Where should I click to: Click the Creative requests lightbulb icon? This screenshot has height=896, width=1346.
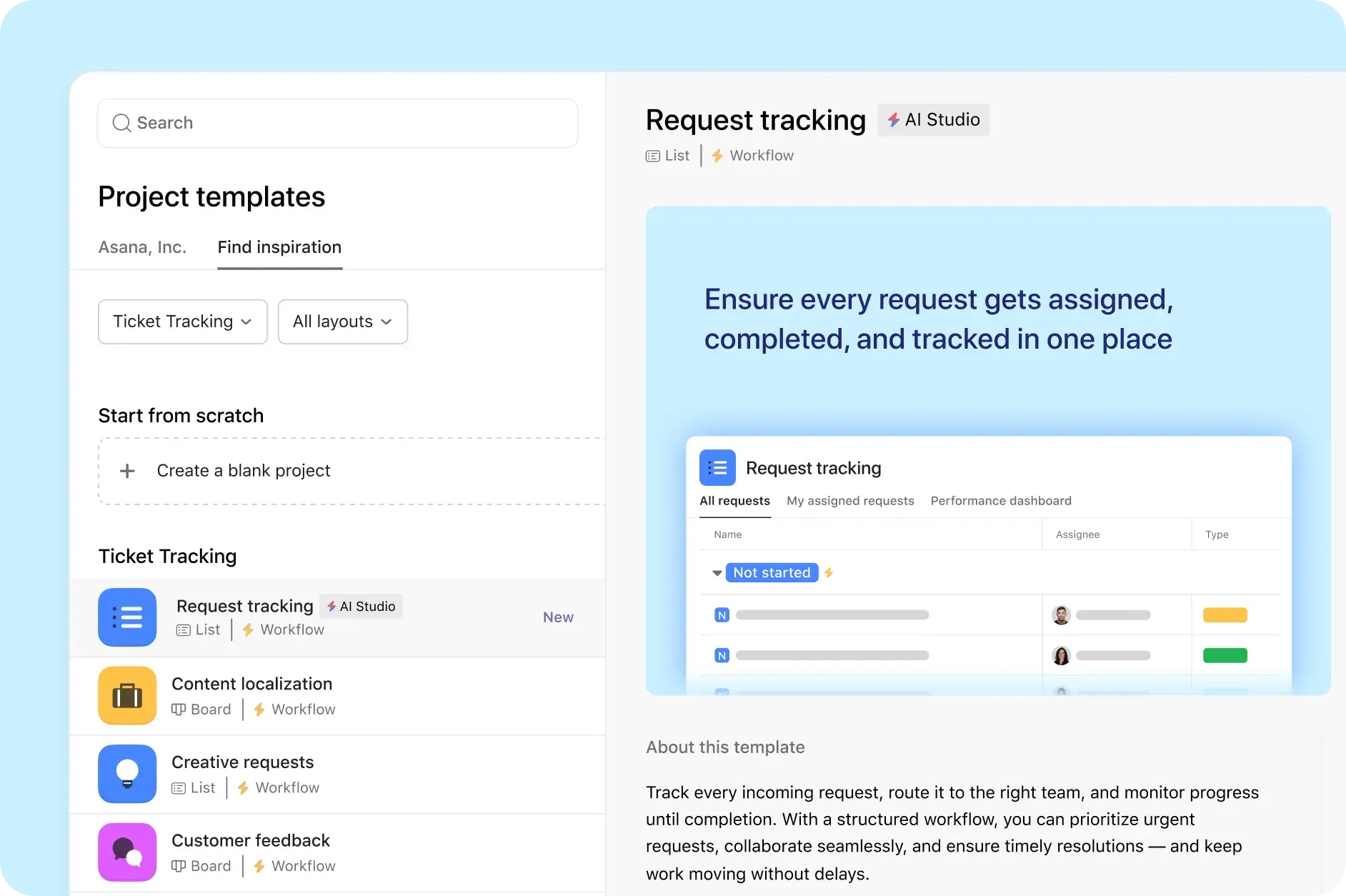127,774
